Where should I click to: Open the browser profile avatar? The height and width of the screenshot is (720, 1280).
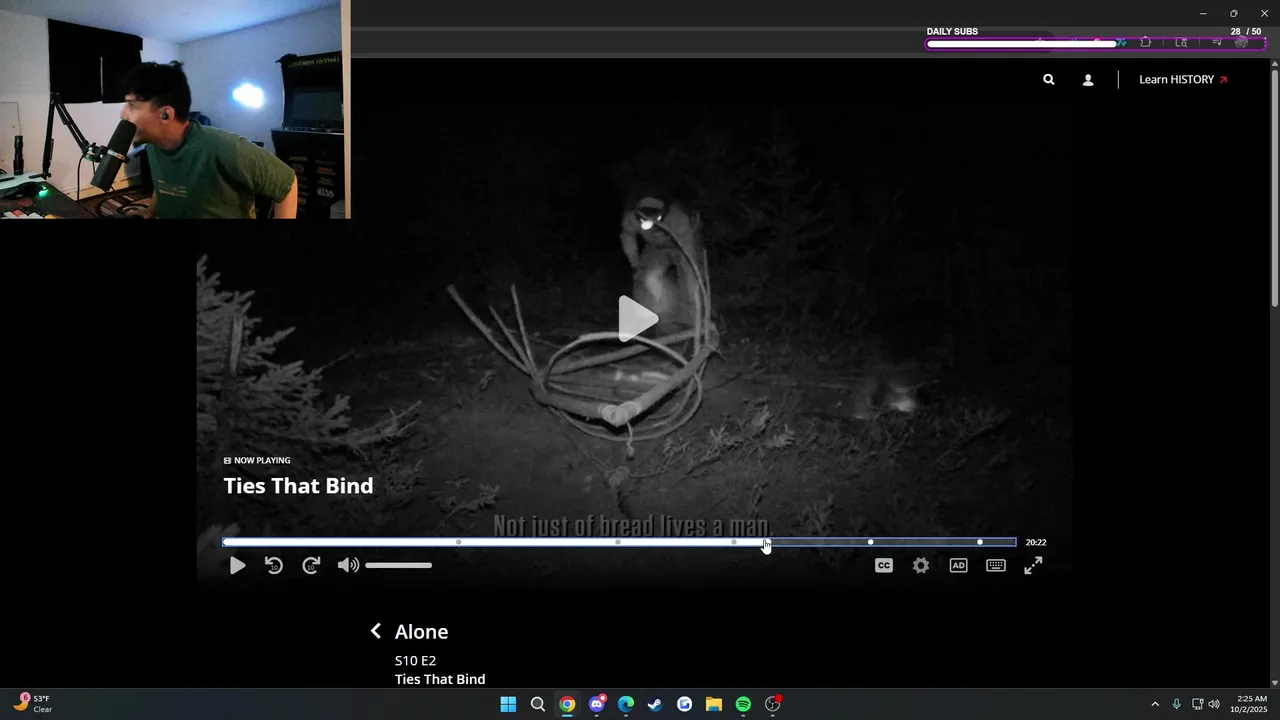pos(1241,43)
